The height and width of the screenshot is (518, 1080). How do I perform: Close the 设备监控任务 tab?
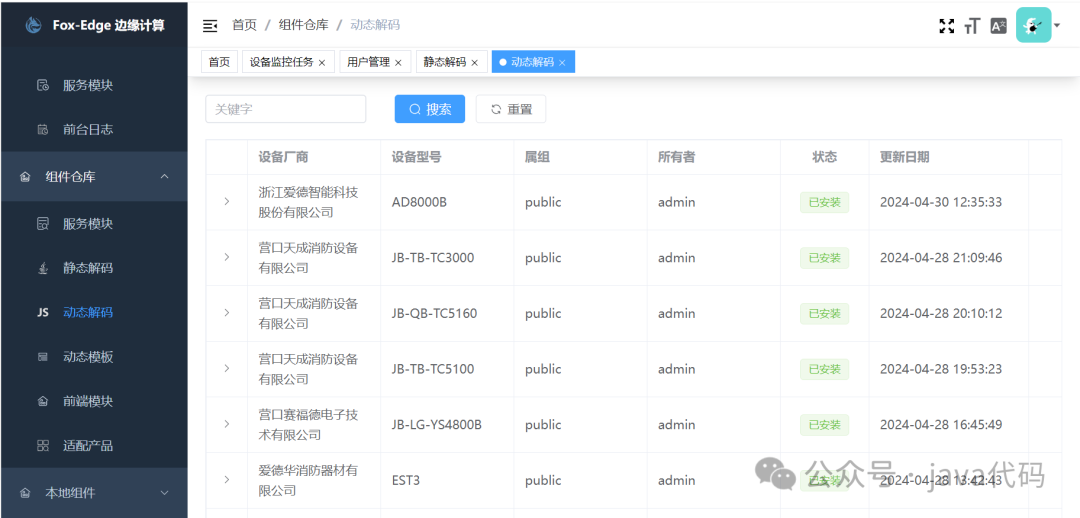point(322,63)
